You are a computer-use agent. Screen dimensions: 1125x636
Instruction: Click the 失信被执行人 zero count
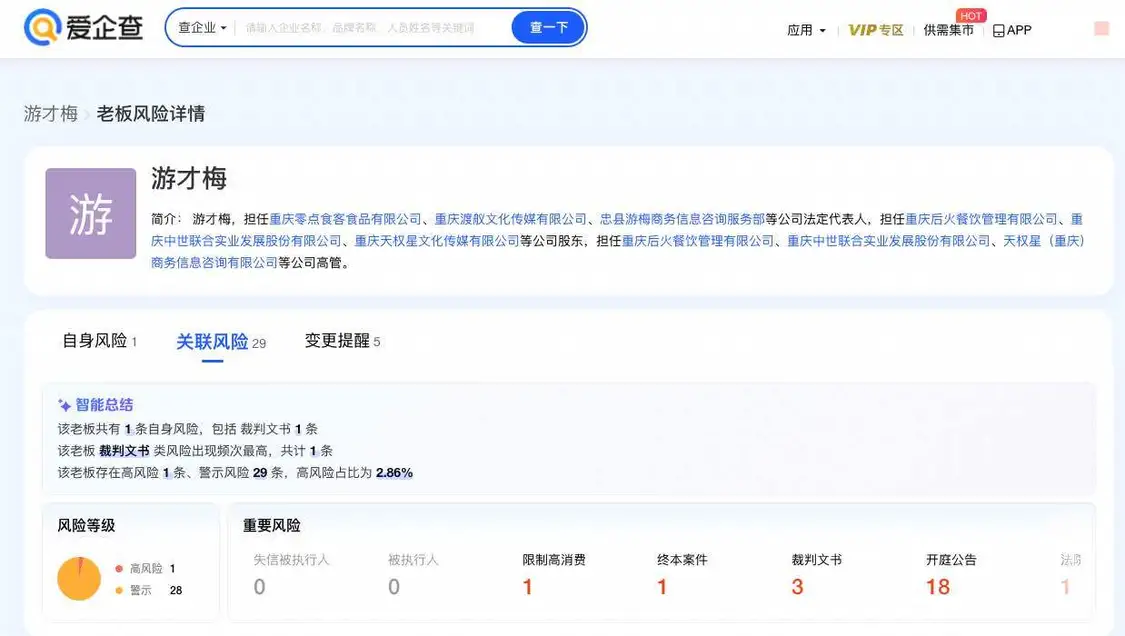pos(259,587)
